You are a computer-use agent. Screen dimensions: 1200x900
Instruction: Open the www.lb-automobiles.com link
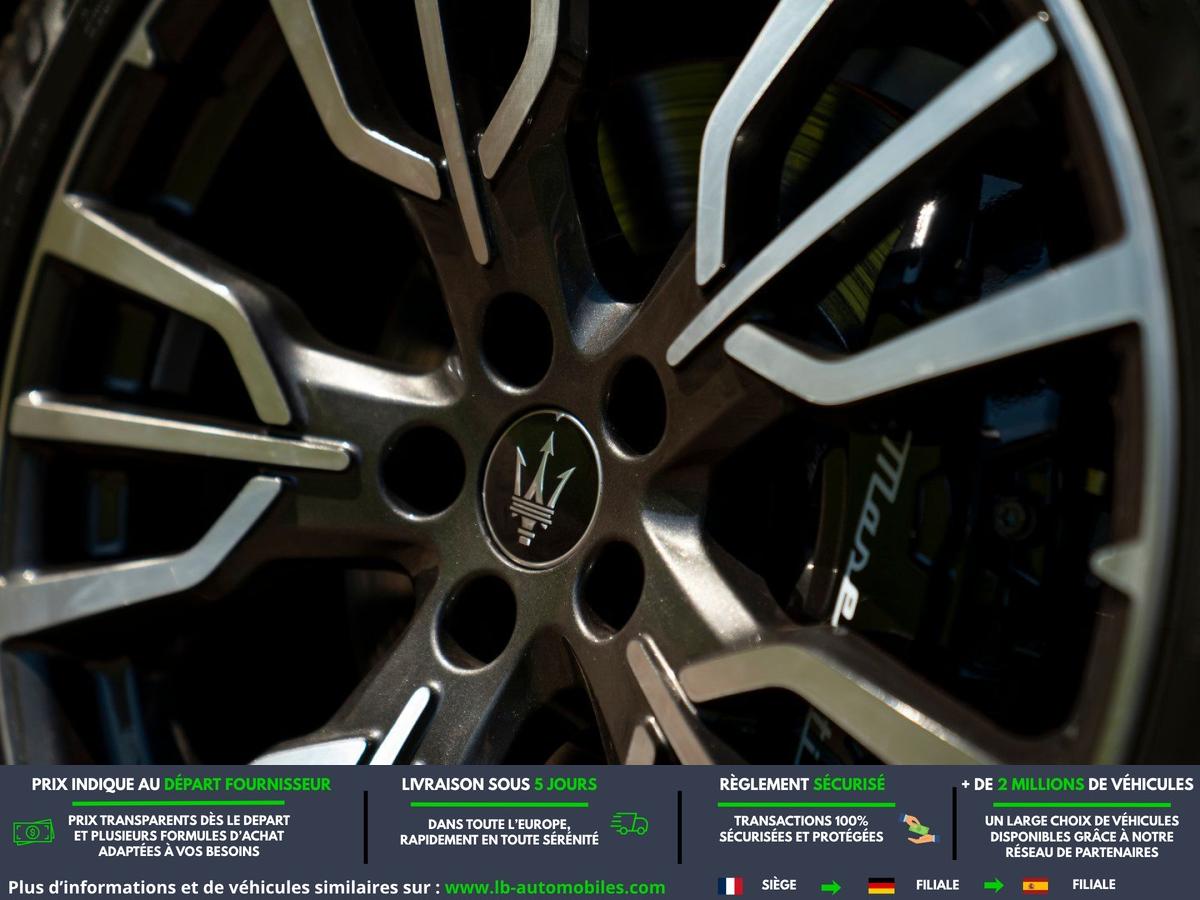555,887
